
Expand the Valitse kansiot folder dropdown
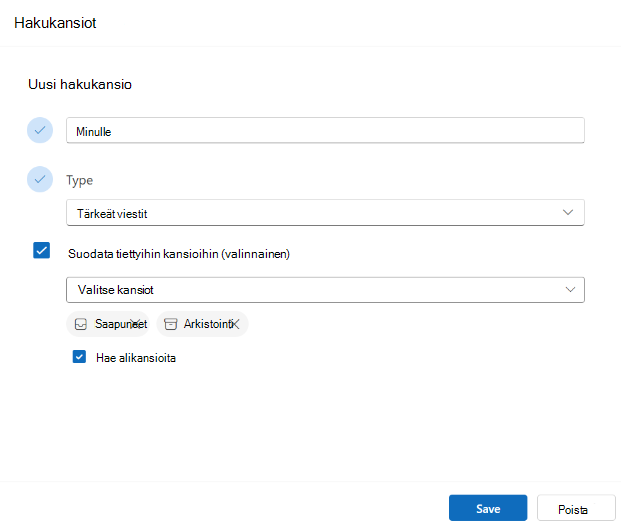tap(325, 290)
